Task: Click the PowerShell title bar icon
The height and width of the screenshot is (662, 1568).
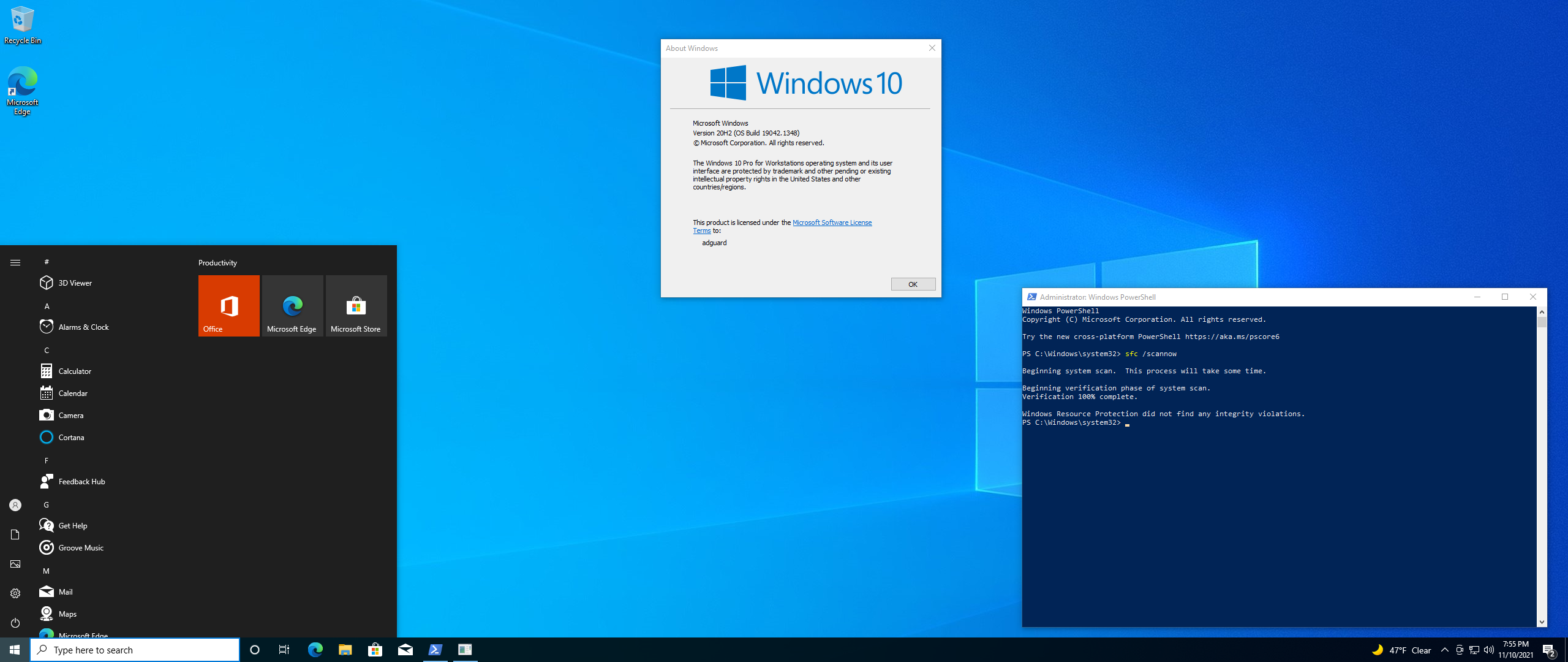Action: (x=1031, y=297)
